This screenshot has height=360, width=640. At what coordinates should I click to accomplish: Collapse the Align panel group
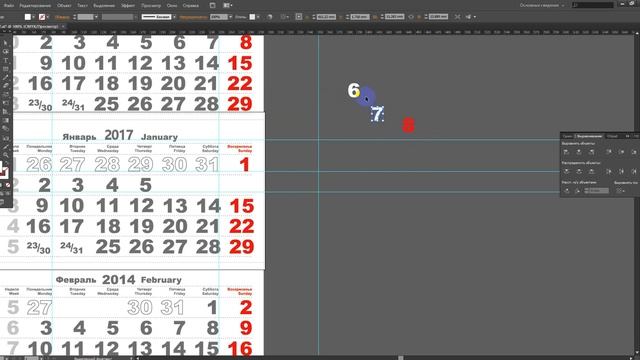627,136
